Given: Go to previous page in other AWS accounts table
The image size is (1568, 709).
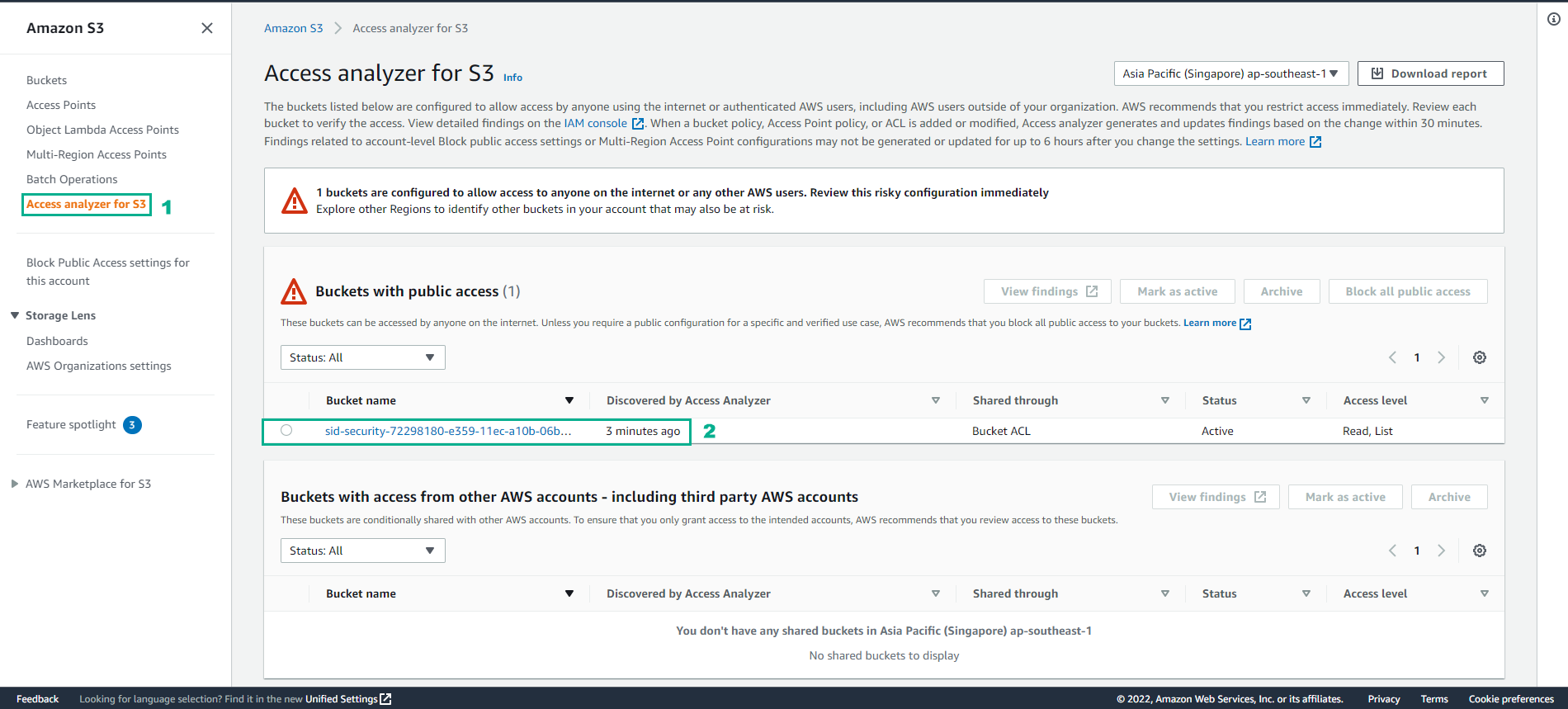Looking at the screenshot, I should [1392, 551].
